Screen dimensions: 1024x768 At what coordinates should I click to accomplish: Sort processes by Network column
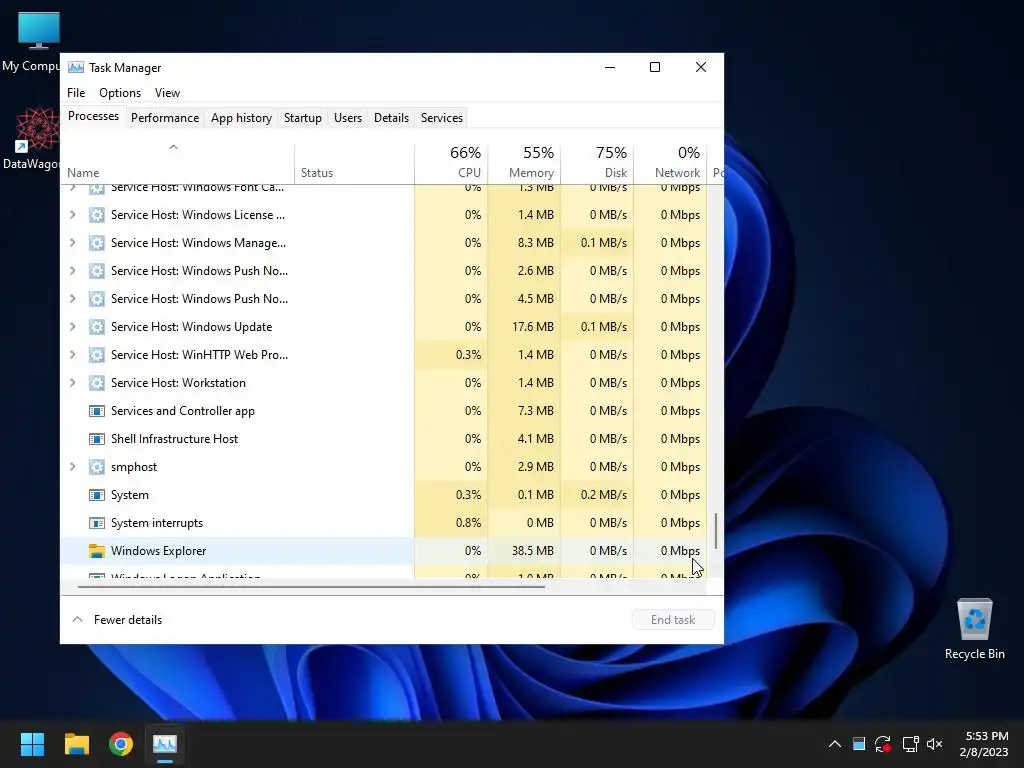[x=670, y=162]
